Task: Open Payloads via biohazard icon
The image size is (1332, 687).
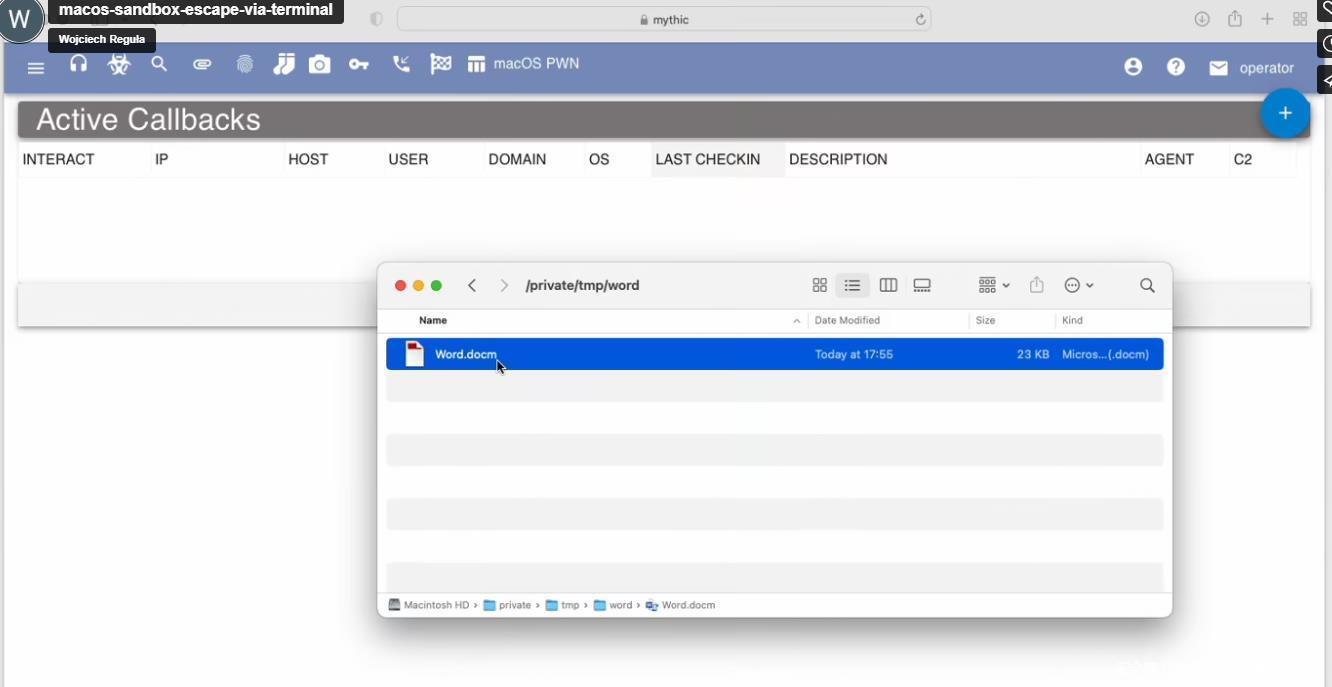Action: point(119,65)
